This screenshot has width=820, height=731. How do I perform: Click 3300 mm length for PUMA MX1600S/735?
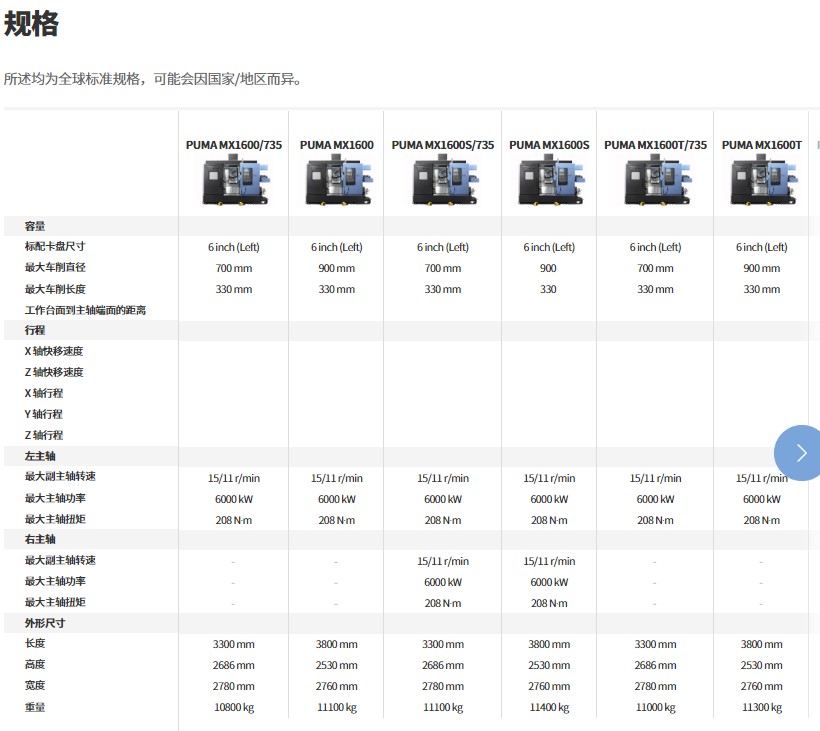point(443,644)
